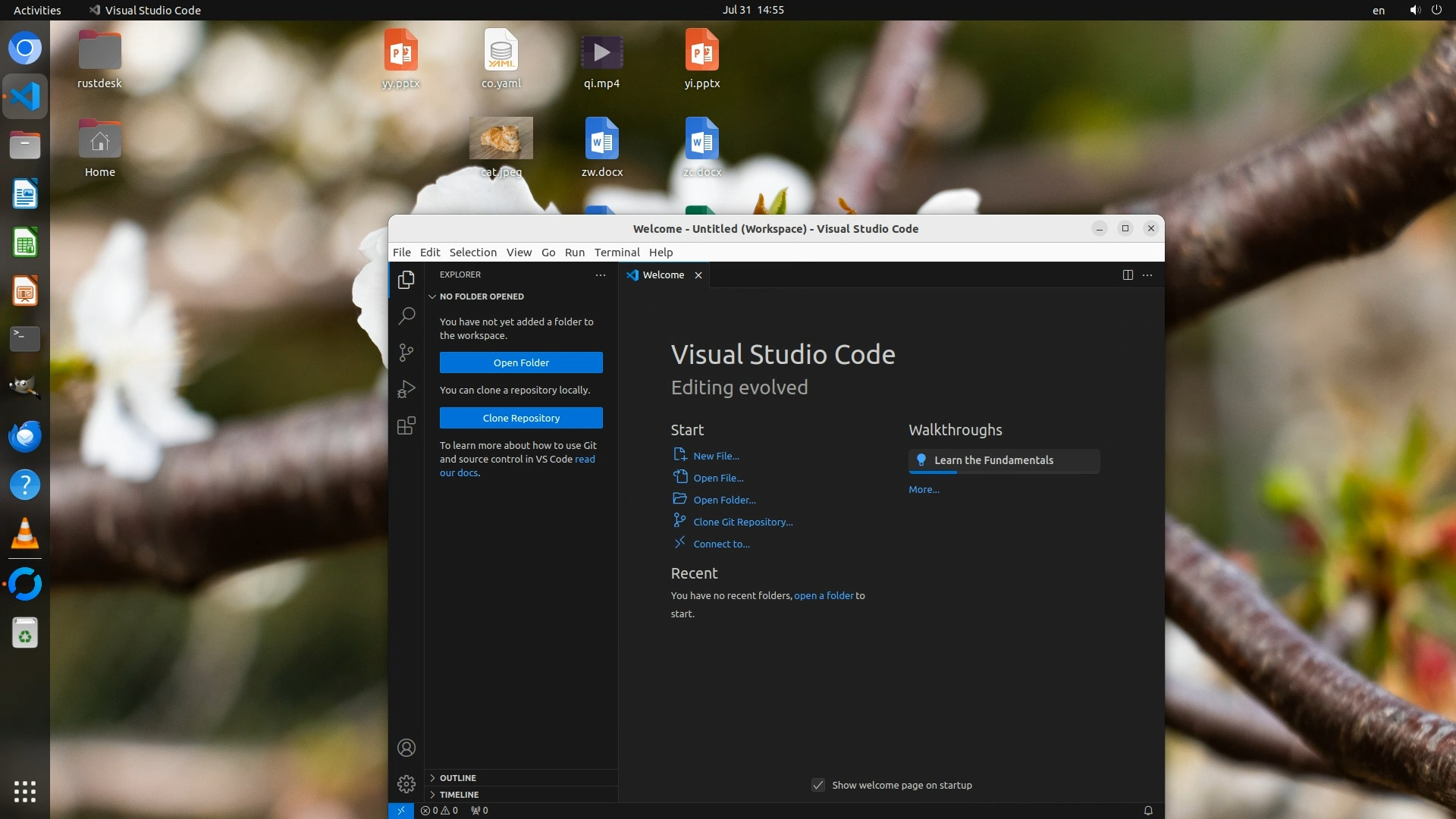The image size is (1456, 819).
Task: Open Manage gear icon in activity bar
Action: [406, 783]
